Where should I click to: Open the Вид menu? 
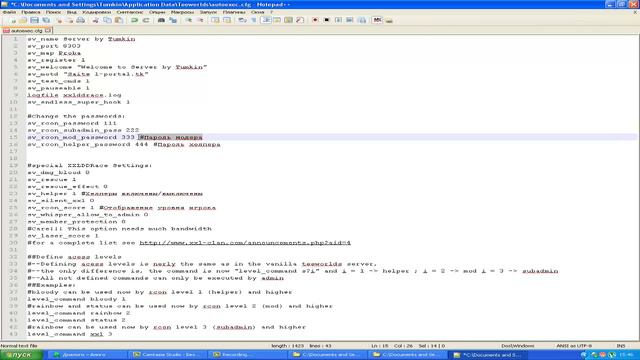(72, 12)
